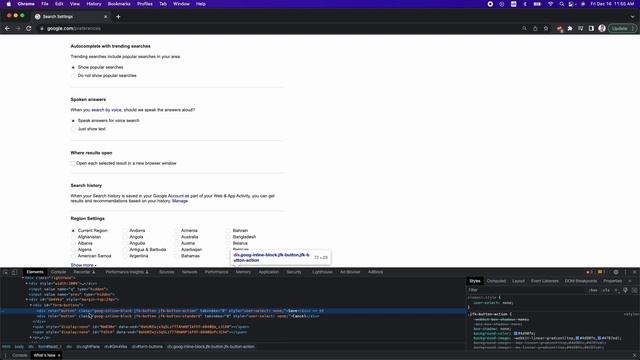This screenshot has height=360, width=640.
Task: Open the red extension icon in toolbar
Action: [560, 29]
